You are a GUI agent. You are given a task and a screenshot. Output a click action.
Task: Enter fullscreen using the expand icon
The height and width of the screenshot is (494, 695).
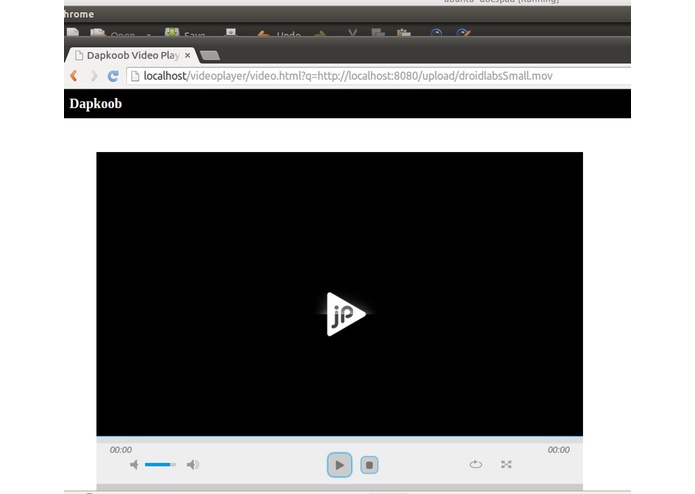(506, 464)
